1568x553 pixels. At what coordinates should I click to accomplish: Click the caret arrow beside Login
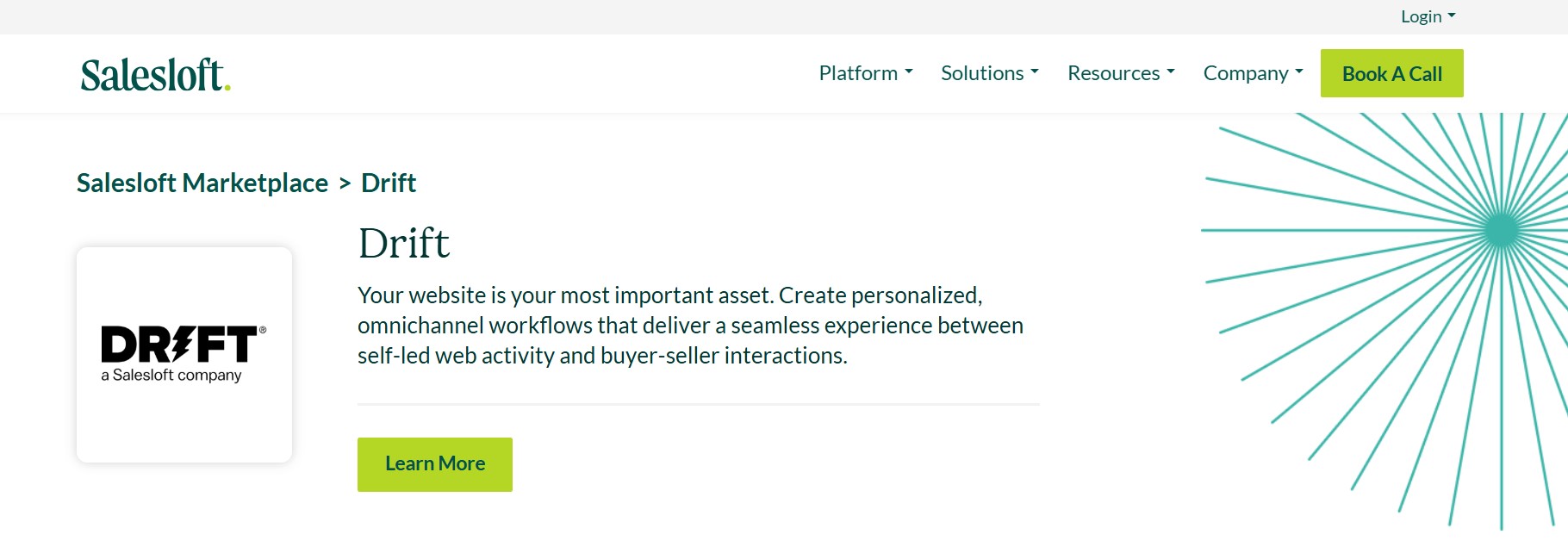pos(1452,16)
